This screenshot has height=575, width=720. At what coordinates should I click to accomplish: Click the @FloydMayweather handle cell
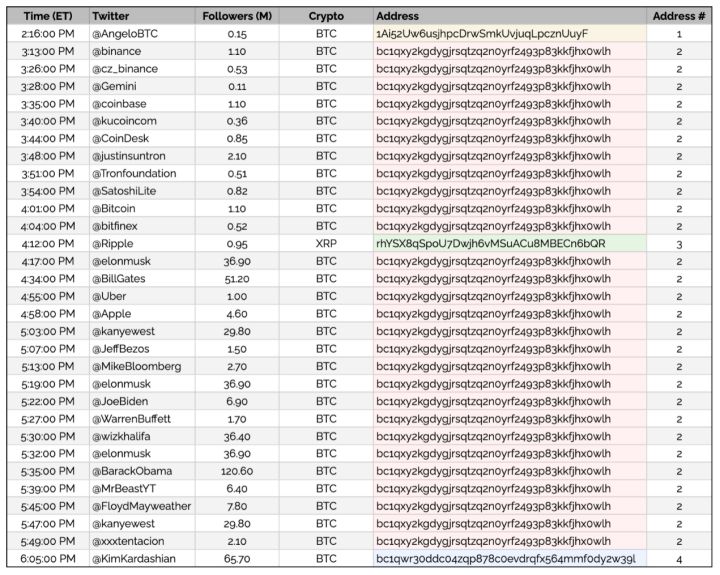pyautogui.click(x=141, y=506)
